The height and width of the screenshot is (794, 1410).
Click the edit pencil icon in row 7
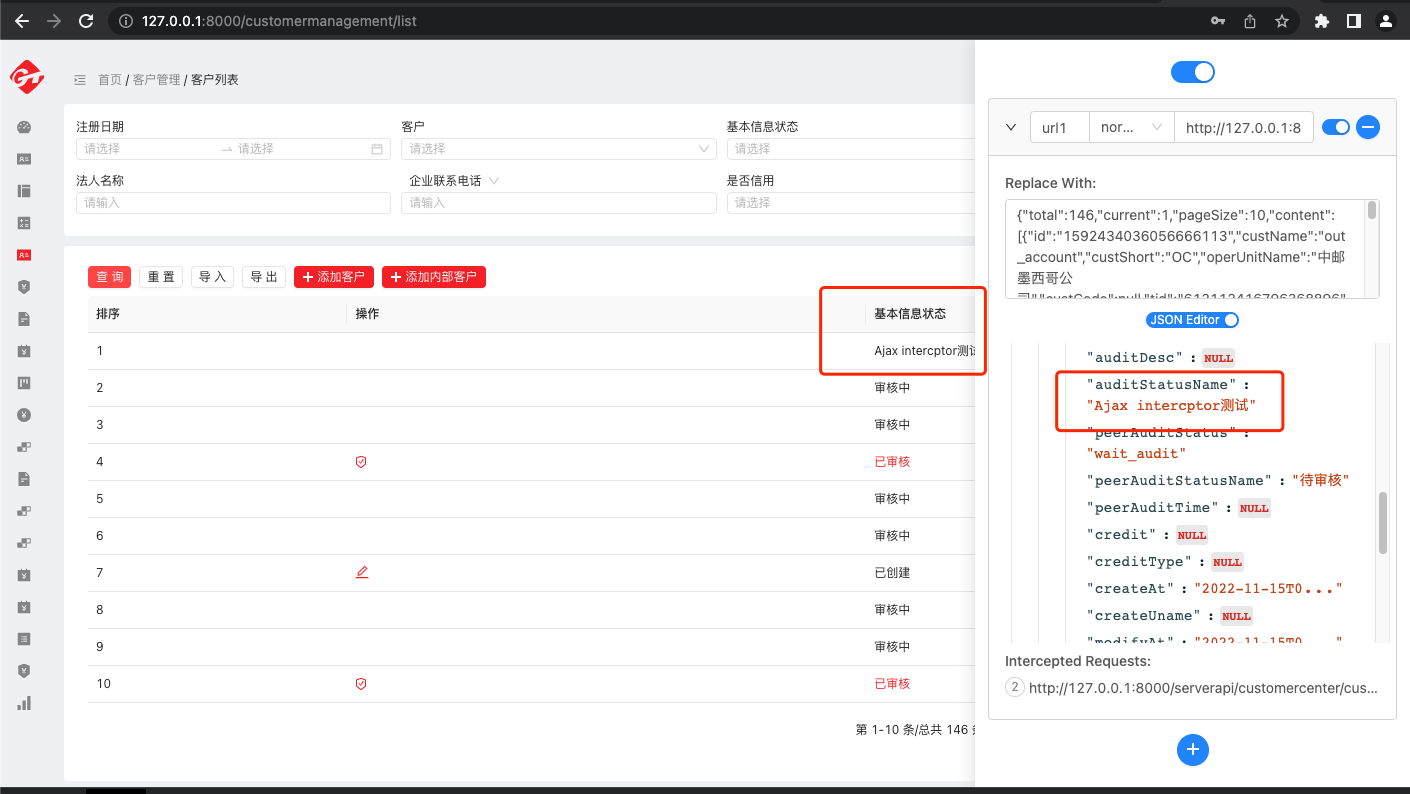pyautogui.click(x=362, y=573)
